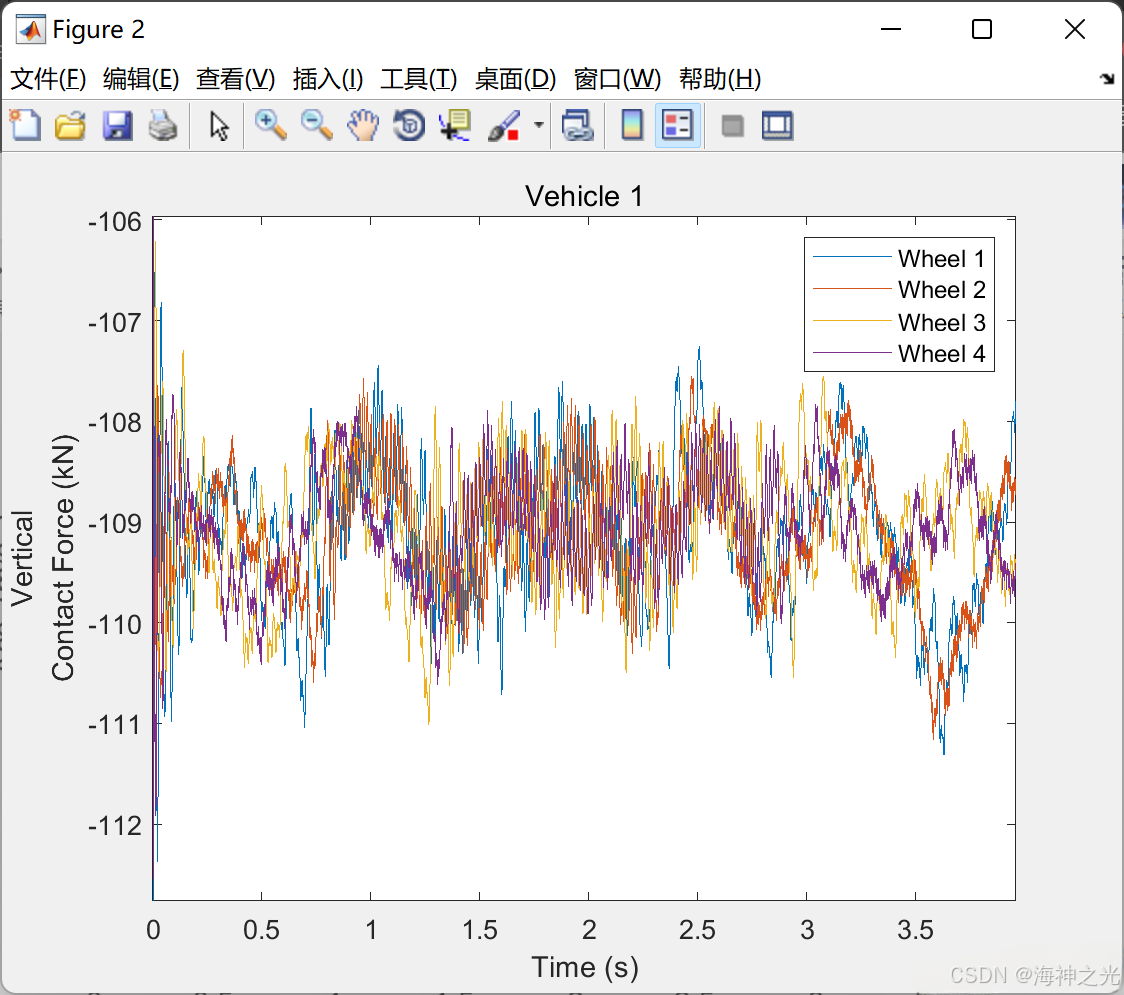Close the Figure 2 window
Viewport: 1124px width, 995px height.
tap(1075, 29)
